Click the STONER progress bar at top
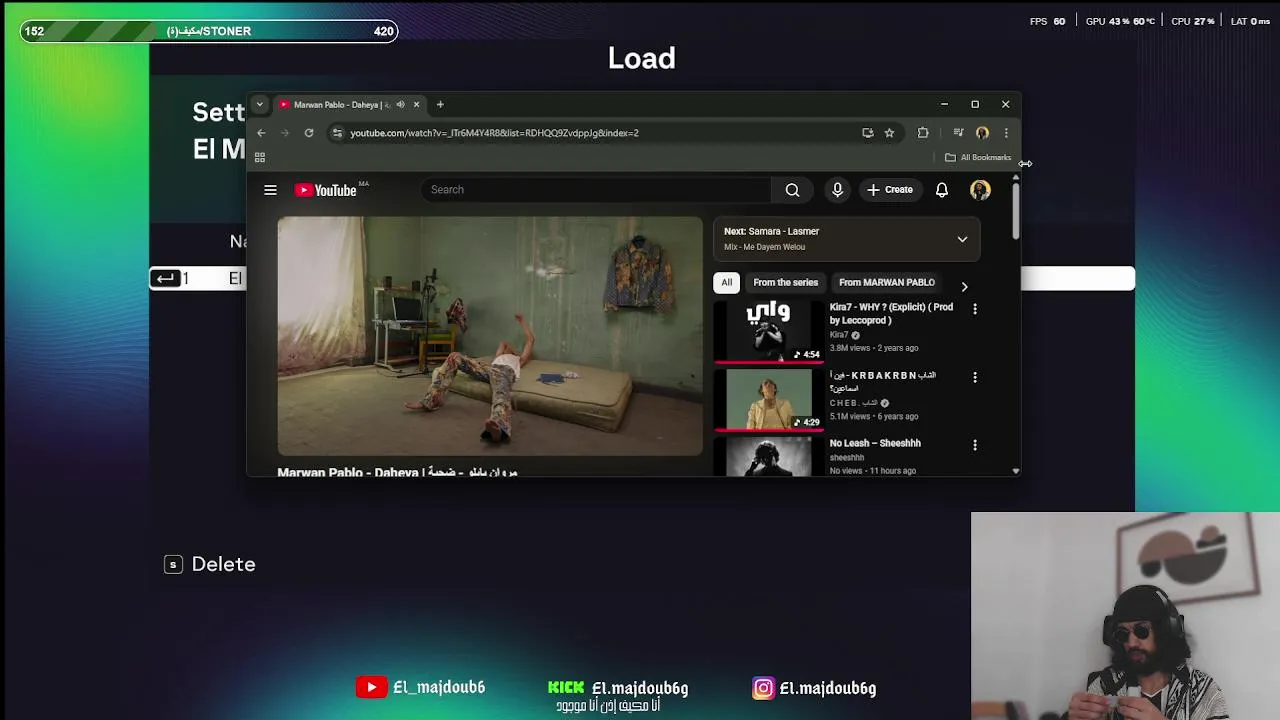 coord(209,31)
